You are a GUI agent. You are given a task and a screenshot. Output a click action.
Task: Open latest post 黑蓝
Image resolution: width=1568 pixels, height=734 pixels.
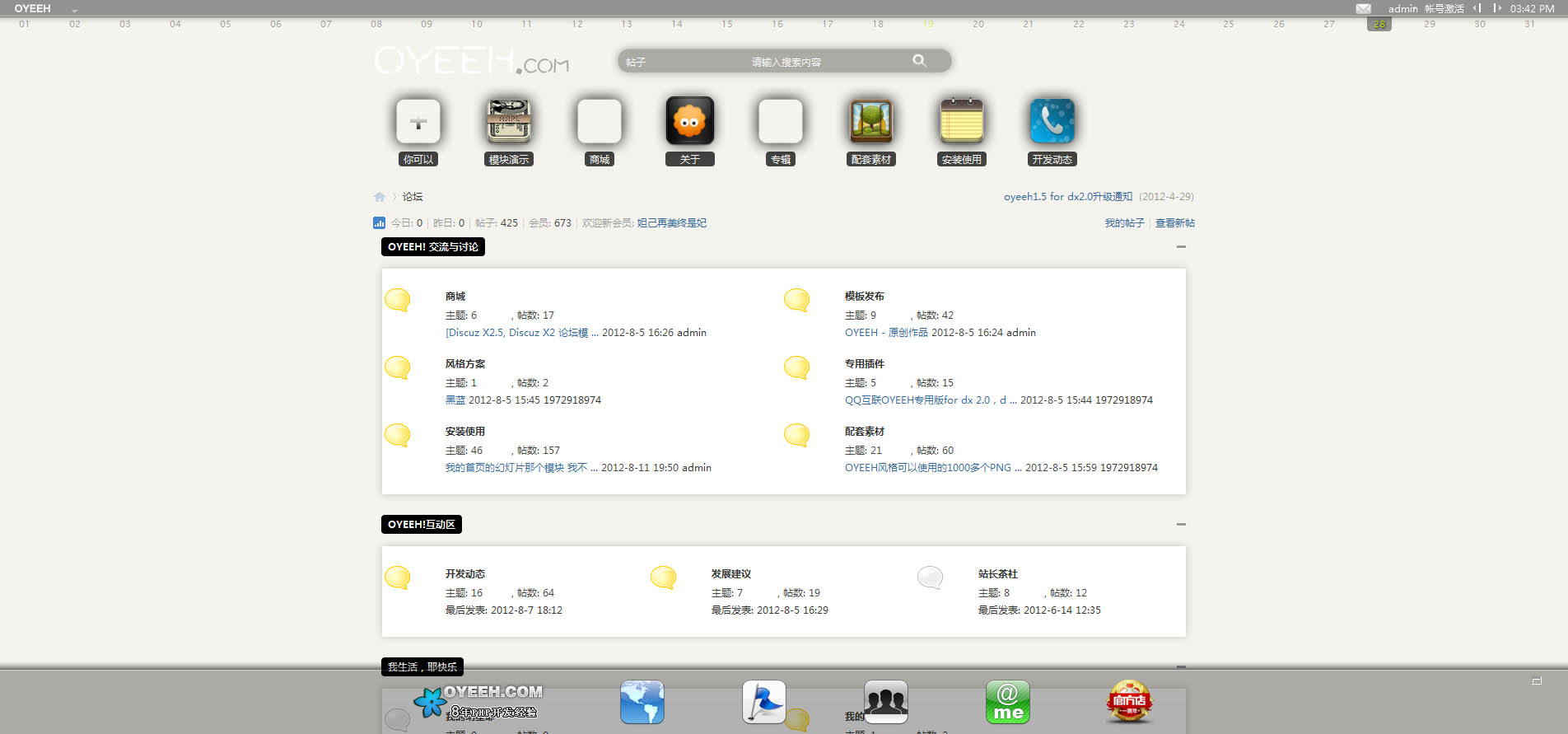[455, 400]
